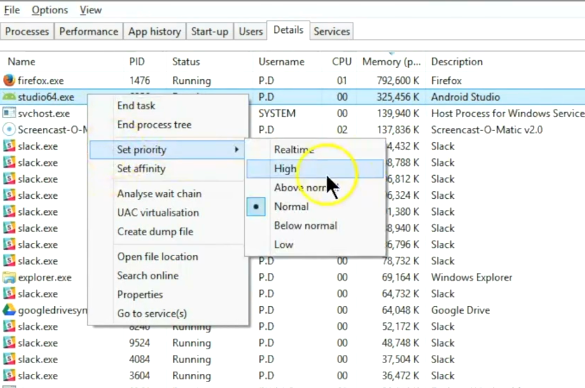Click the Android Studio description text
585x388 pixels.
(465, 97)
